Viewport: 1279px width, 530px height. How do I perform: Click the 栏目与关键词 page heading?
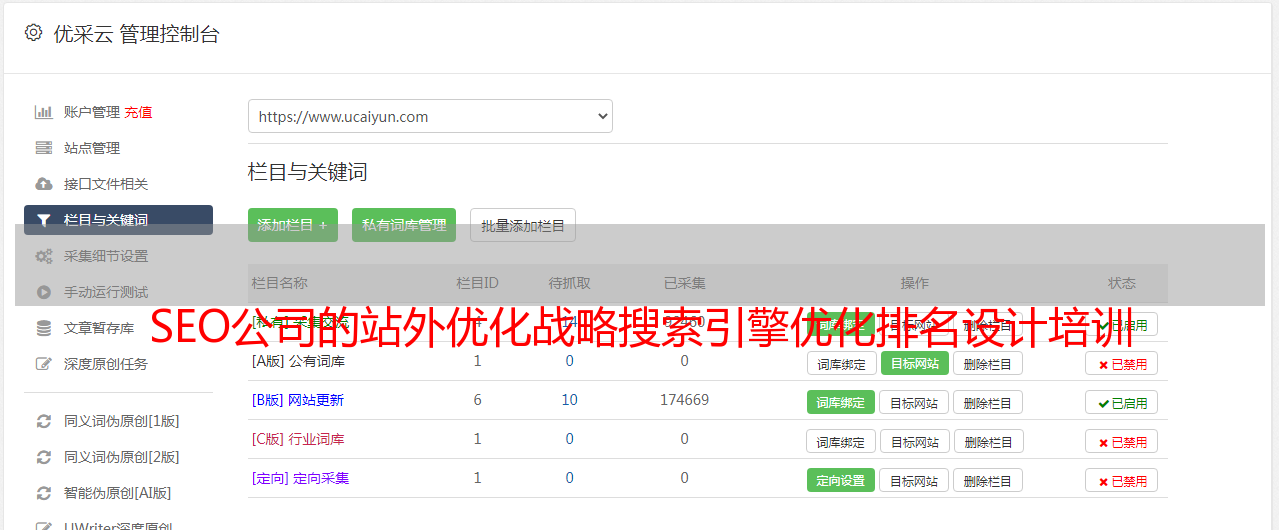pyautogui.click(x=308, y=172)
